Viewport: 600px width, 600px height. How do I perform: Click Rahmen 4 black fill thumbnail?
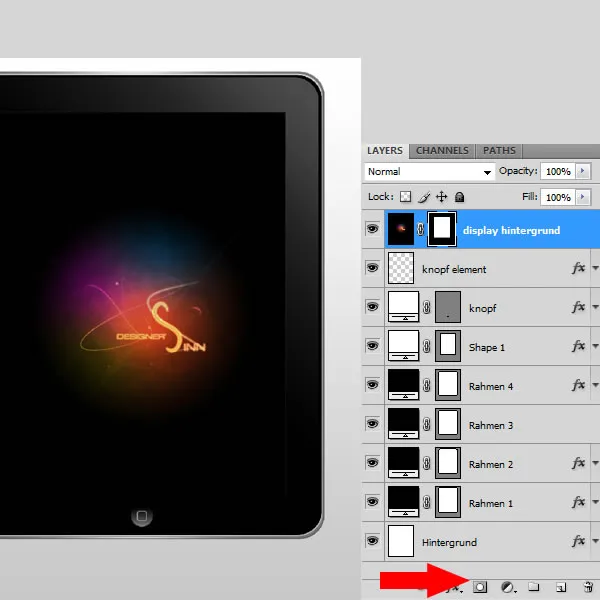tap(403, 385)
